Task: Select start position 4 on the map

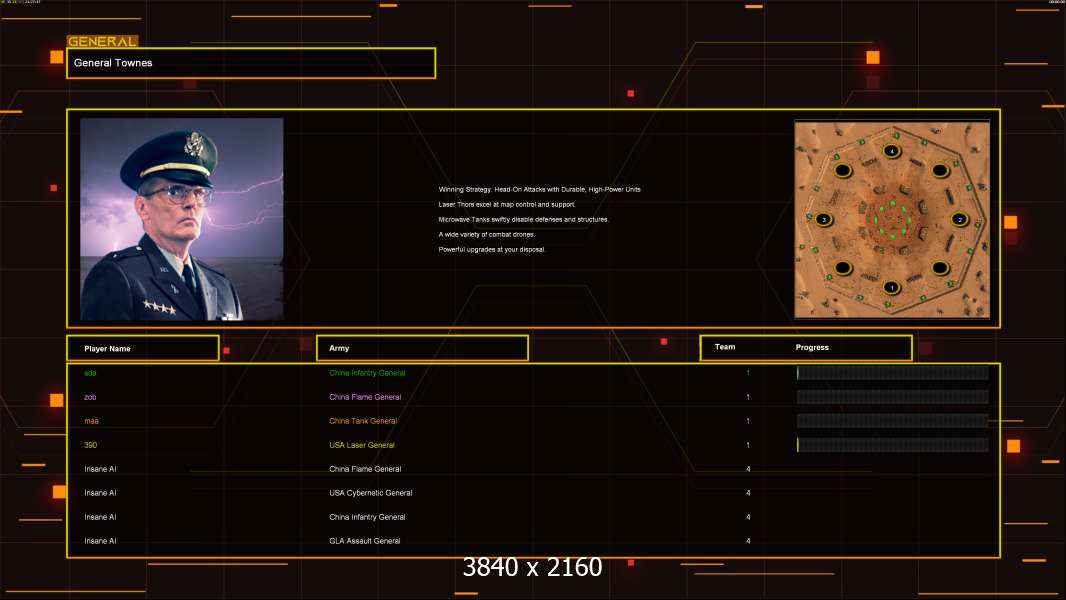Action: [892, 152]
